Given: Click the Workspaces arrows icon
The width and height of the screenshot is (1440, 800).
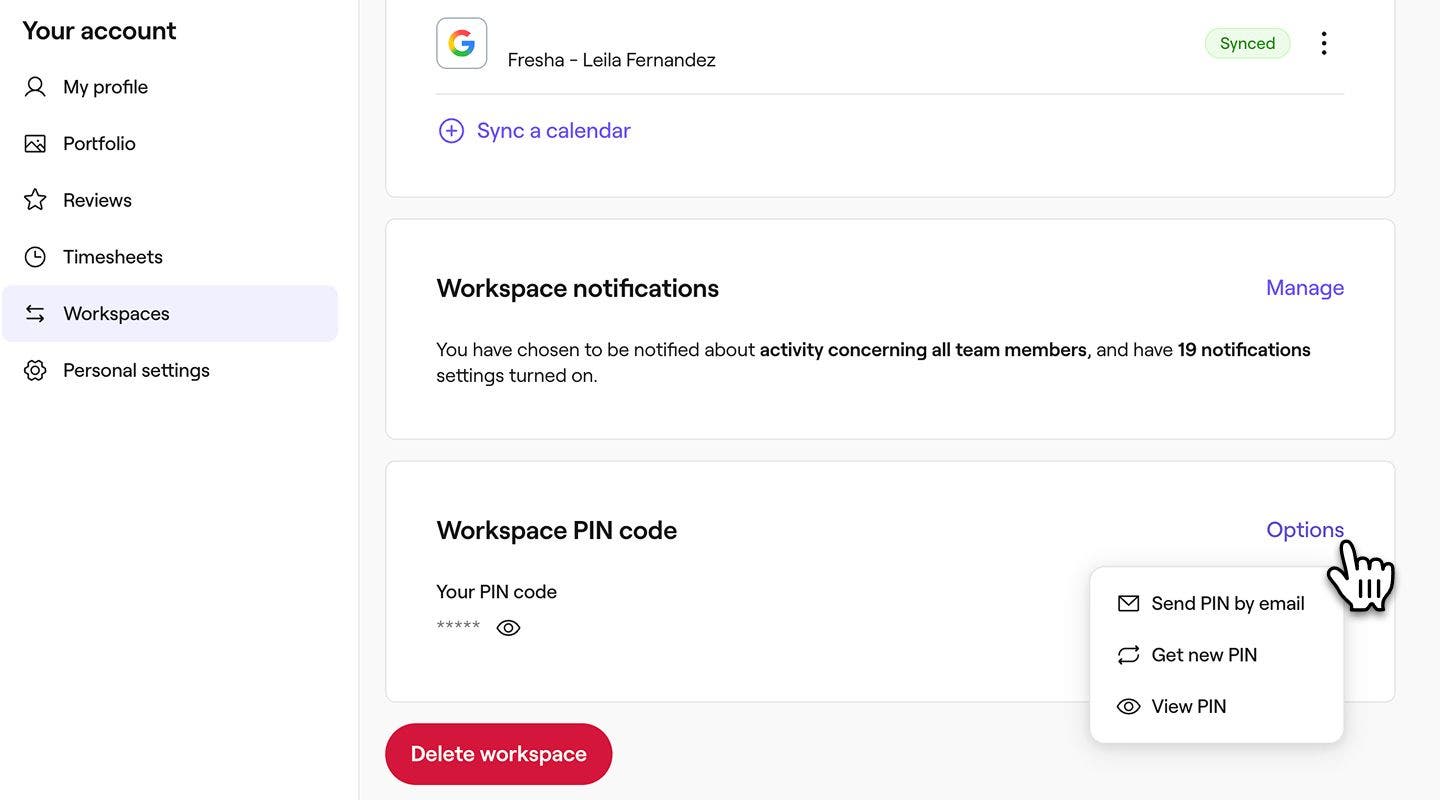Looking at the screenshot, I should point(35,314).
